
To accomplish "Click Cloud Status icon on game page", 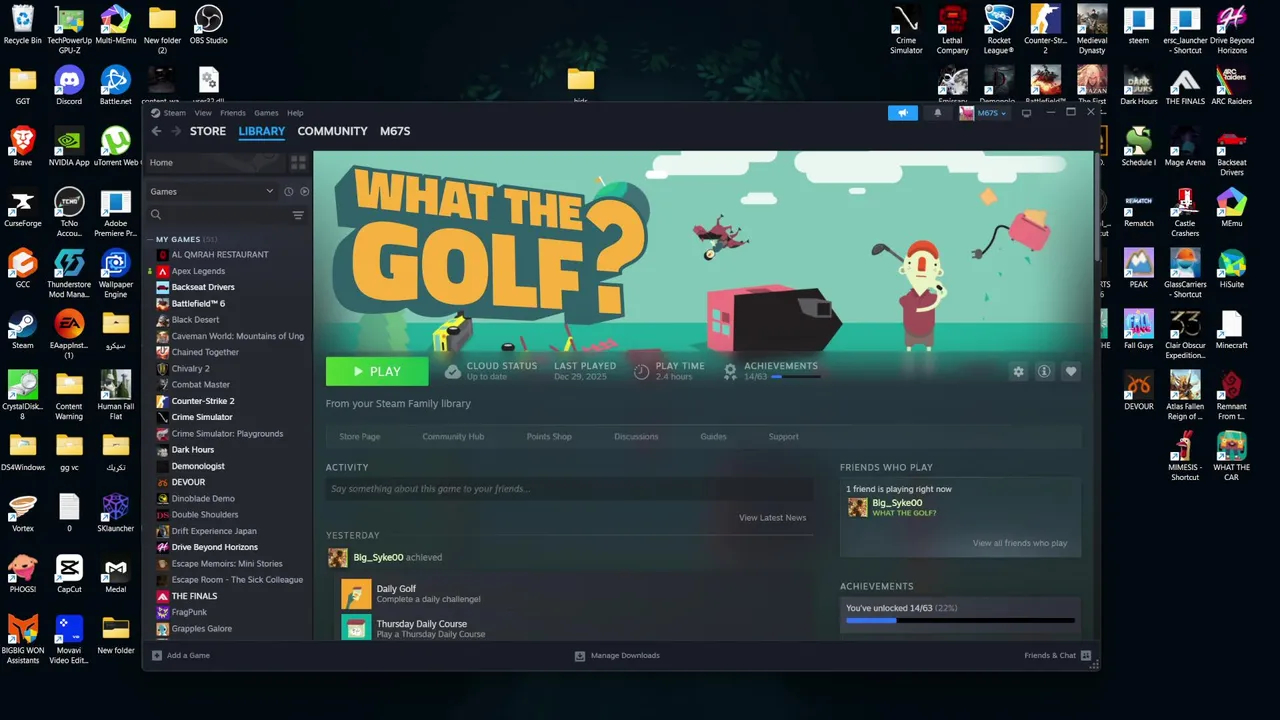I will click(453, 371).
